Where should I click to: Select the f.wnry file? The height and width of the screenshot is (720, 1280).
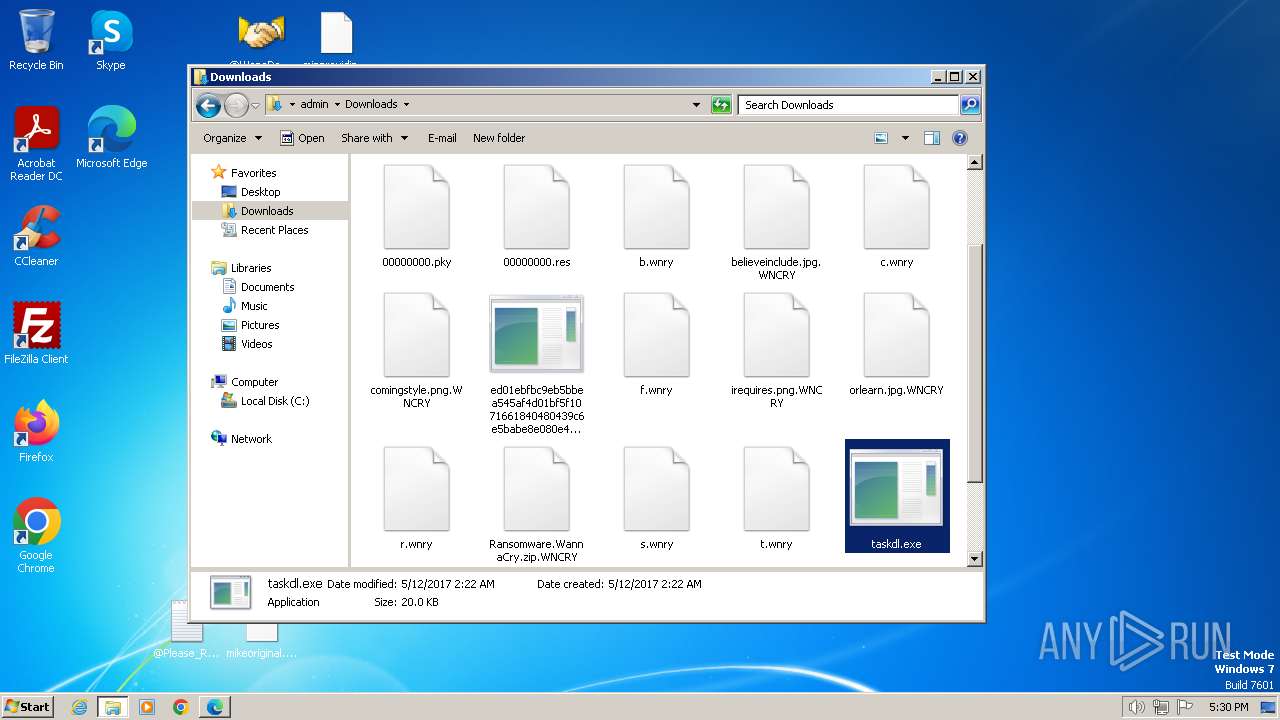click(656, 345)
